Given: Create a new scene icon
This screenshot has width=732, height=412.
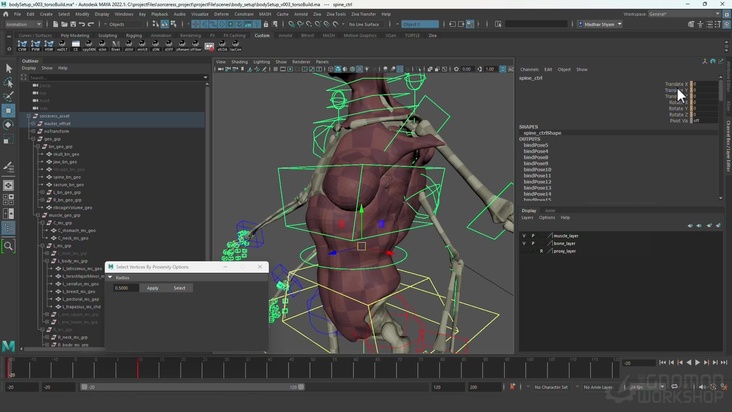Looking at the screenshot, I should tap(55, 24).
